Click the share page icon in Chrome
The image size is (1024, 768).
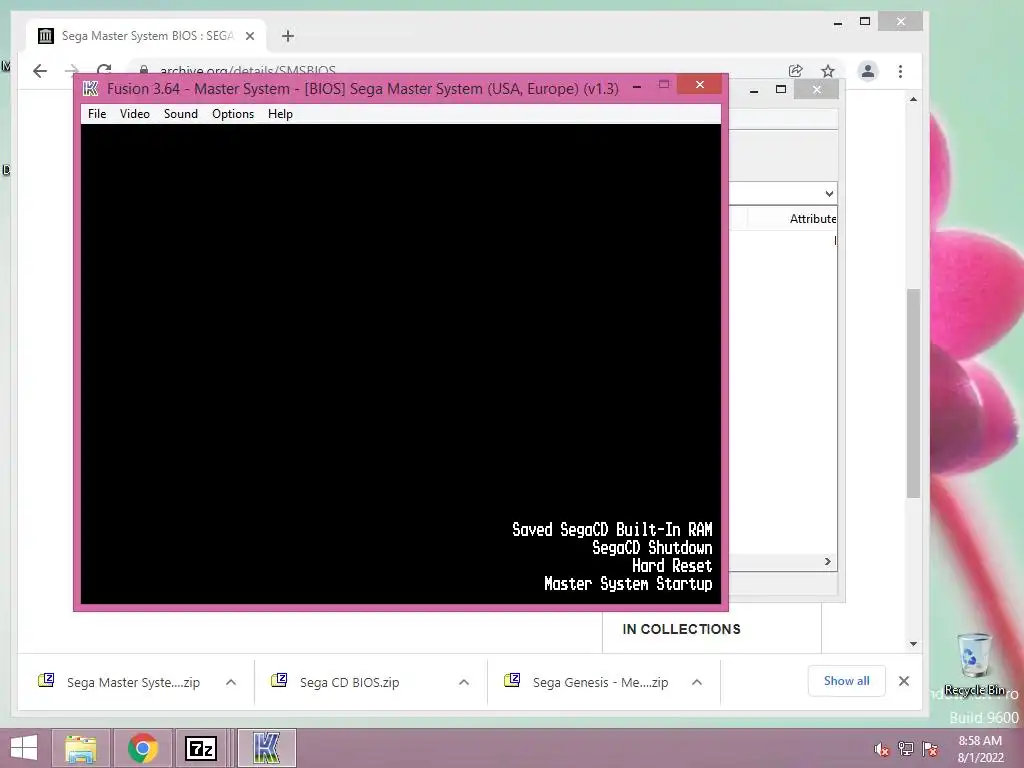pyautogui.click(x=795, y=71)
